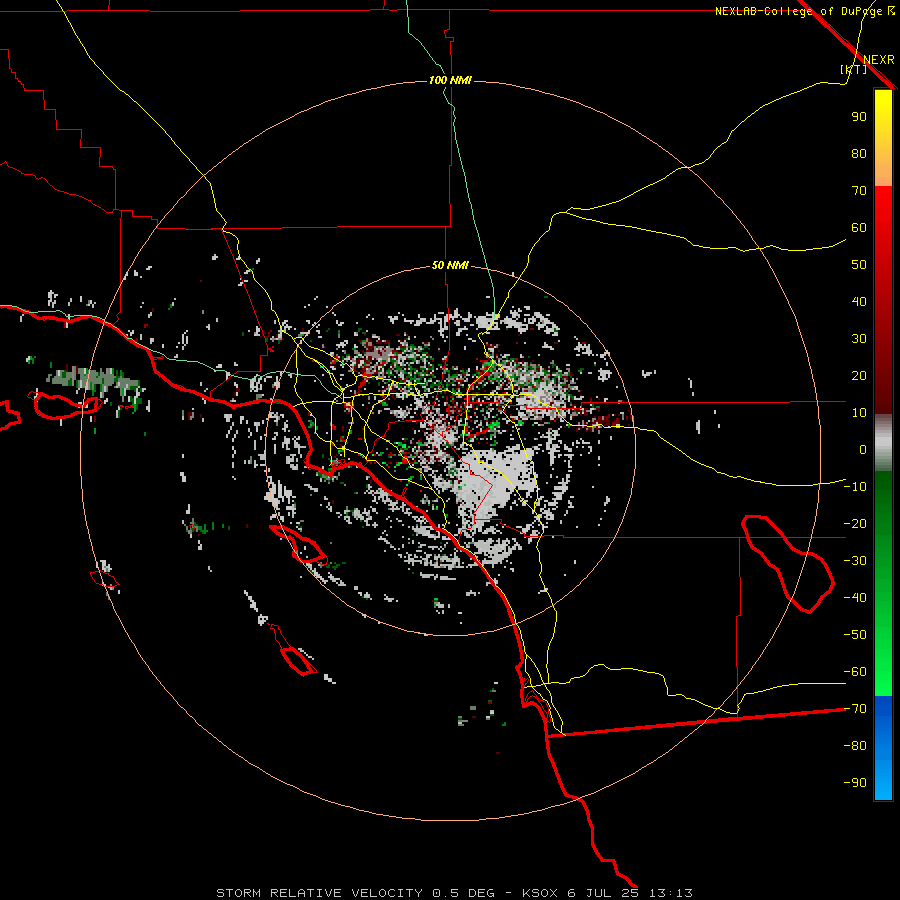Click the -30 value on the velocity scale
900x900 pixels.
[855, 561]
